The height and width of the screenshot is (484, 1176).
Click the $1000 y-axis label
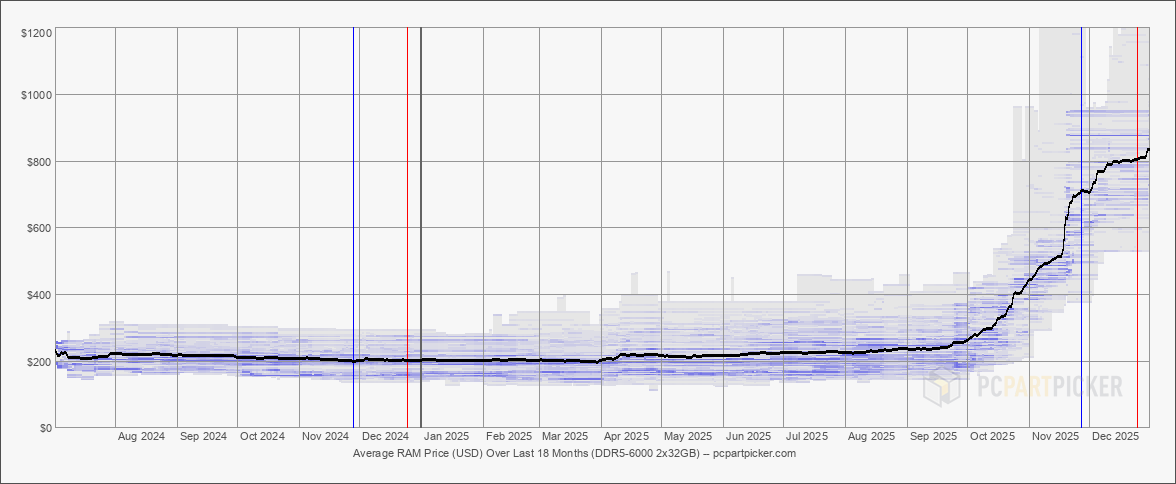click(x=36, y=95)
